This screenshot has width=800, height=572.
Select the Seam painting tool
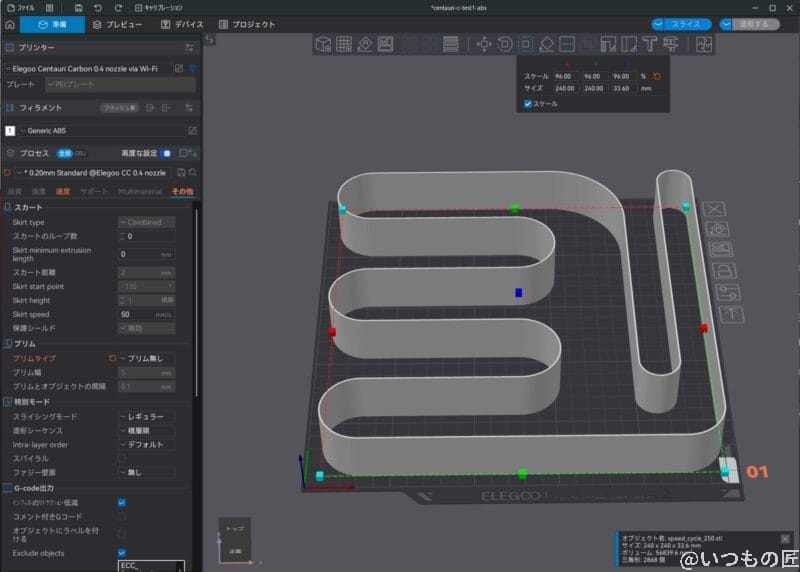629,44
